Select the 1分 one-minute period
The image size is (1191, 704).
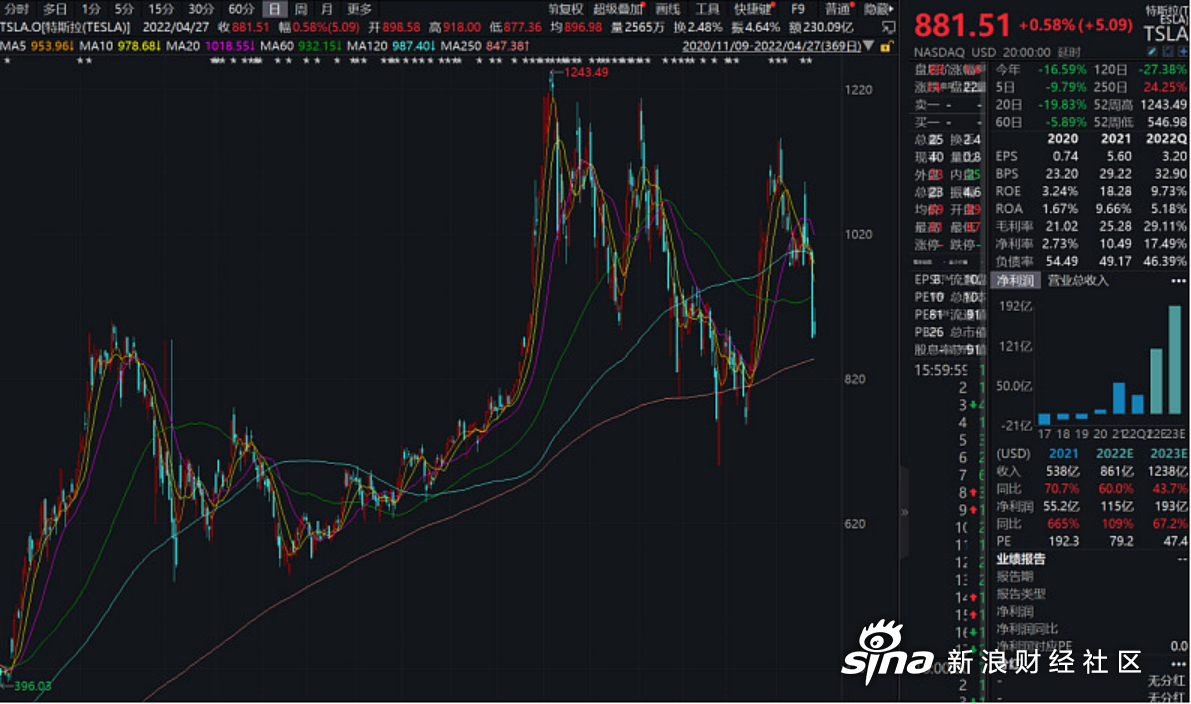pos(91,9)
